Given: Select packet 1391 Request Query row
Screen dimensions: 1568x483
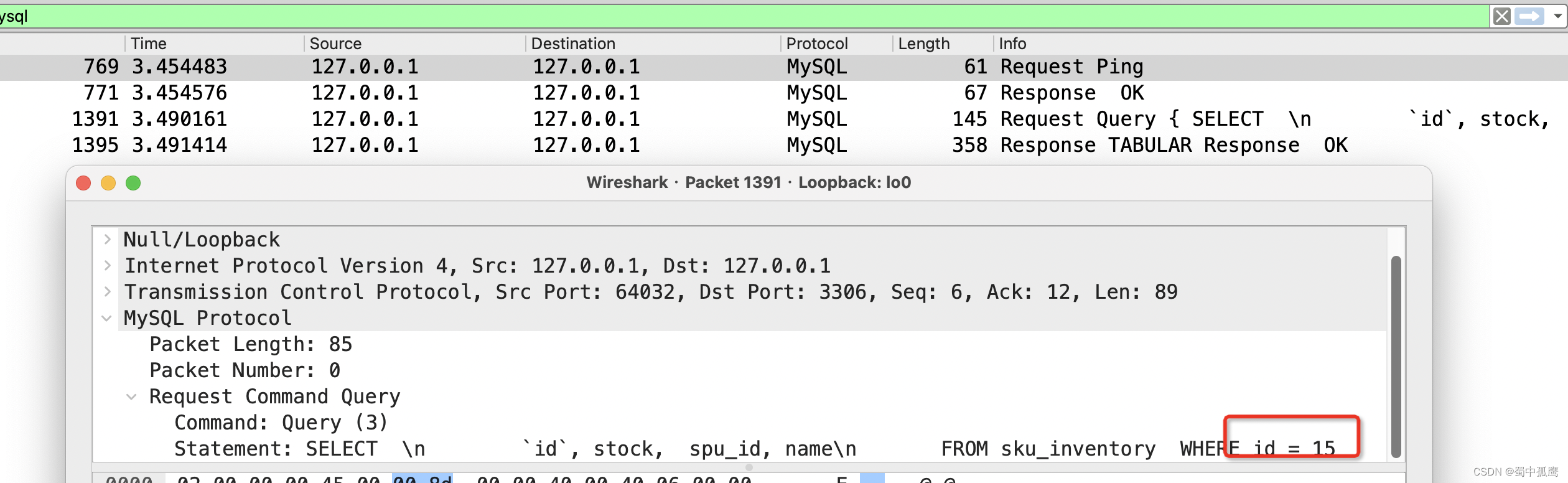Looking at the screenshot, I should pos(784,120).
